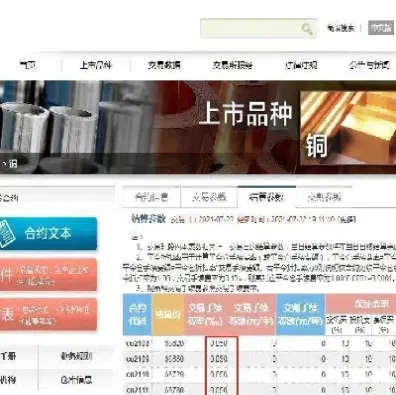Select the cu2111 contract cell
Screen dimensions: 396x395
pos(138,389)
